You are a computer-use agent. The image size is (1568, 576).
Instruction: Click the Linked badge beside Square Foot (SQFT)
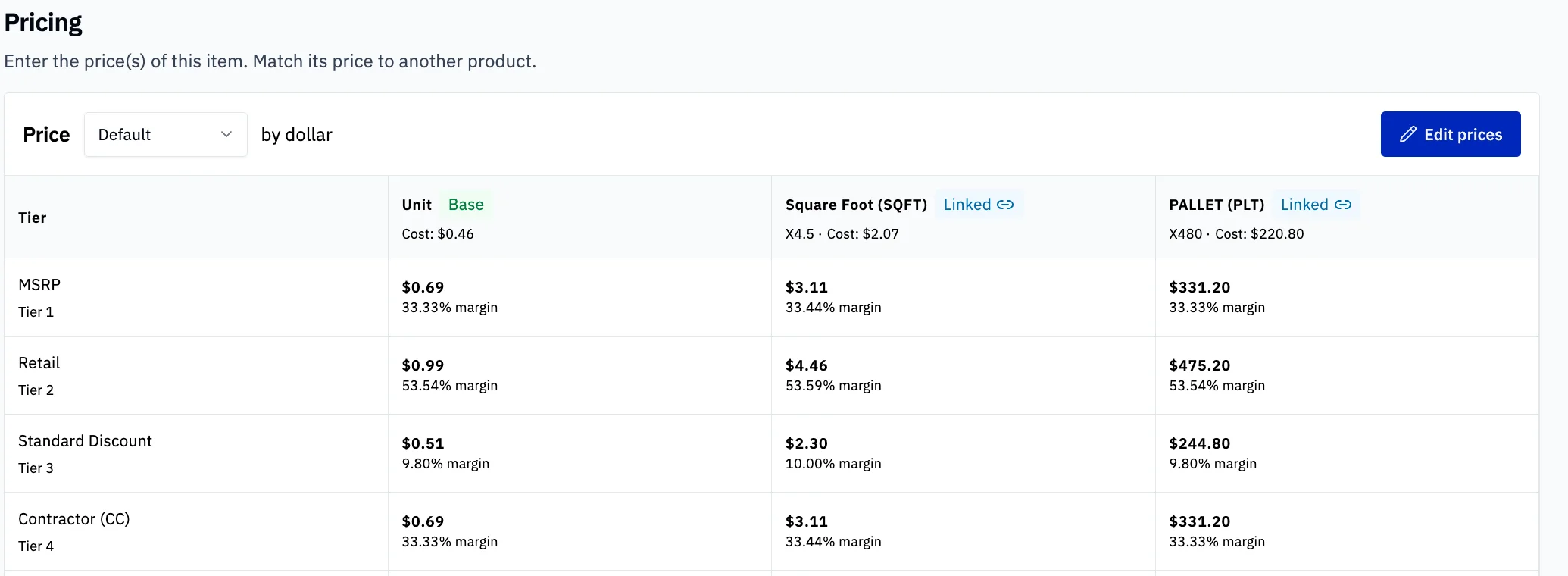point(979,205)
